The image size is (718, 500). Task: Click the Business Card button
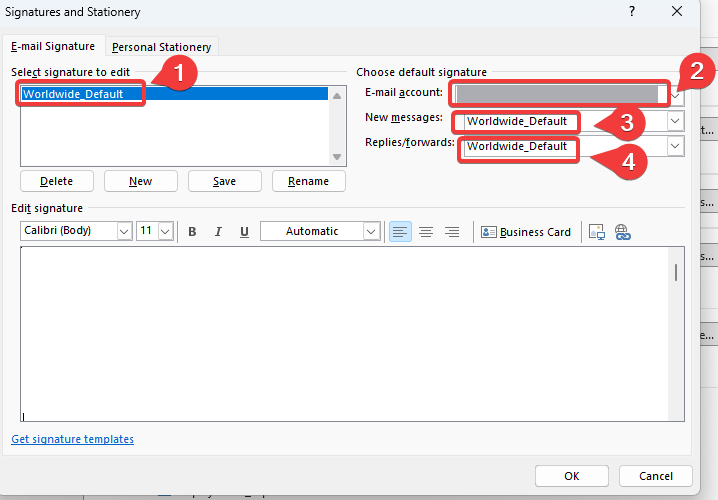click(x=526, y=231)
